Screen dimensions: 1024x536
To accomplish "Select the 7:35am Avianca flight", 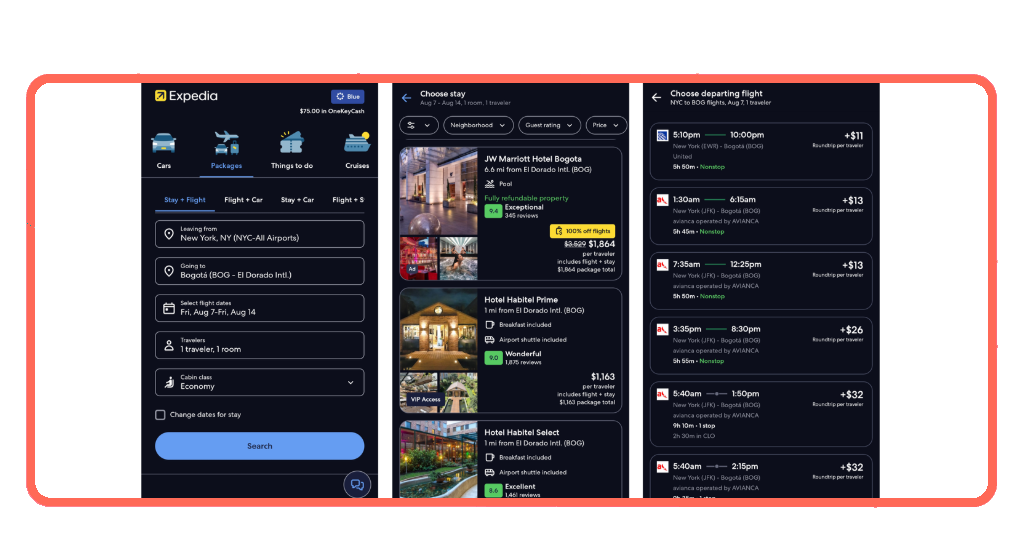I will (761, 280).
